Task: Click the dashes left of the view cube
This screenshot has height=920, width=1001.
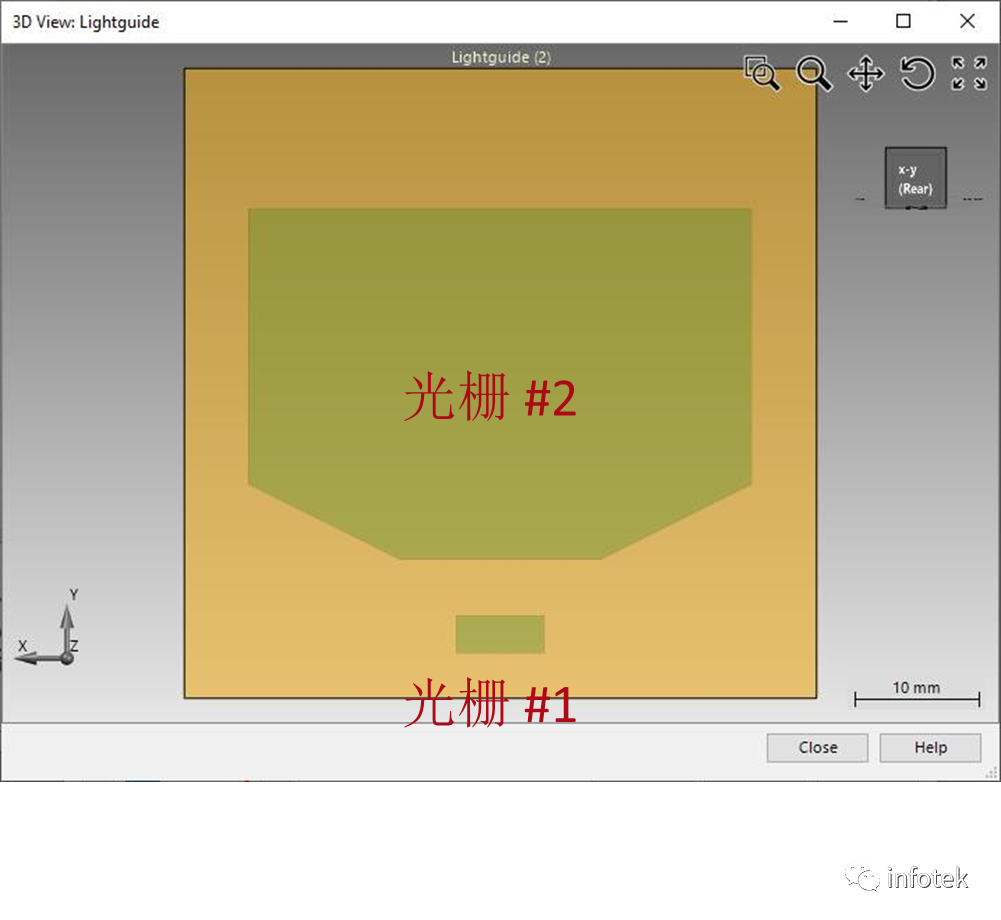Action: pyautogui.click(x=860, y=198)
